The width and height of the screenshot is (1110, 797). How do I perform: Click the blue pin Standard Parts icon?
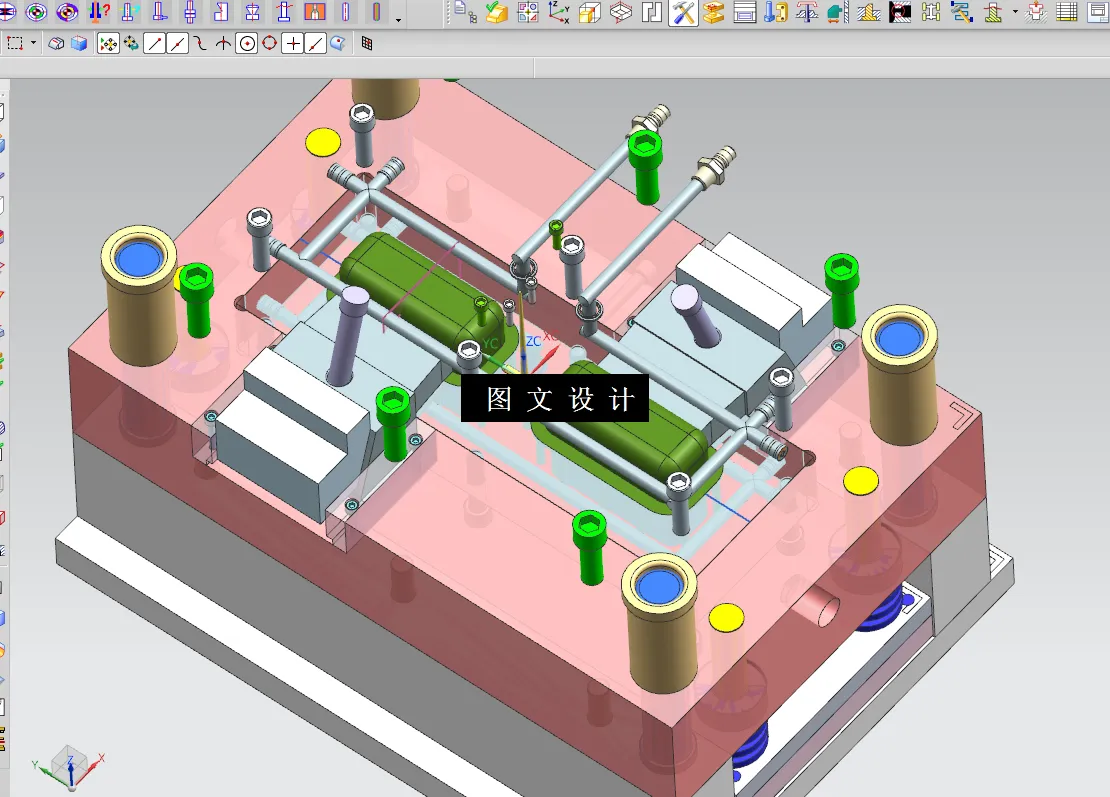[x=777, y=11]
